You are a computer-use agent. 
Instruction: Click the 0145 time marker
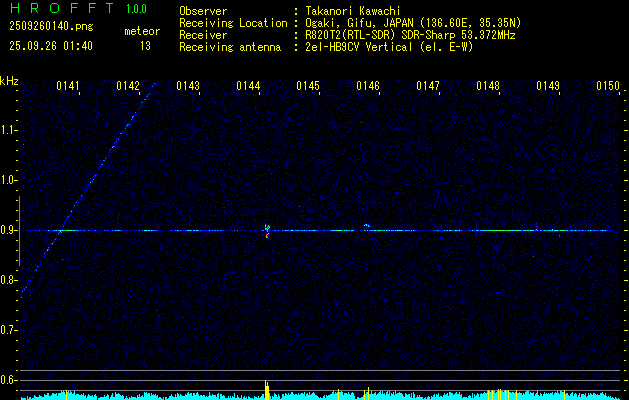pyautogui.click(x=308, y=86)
